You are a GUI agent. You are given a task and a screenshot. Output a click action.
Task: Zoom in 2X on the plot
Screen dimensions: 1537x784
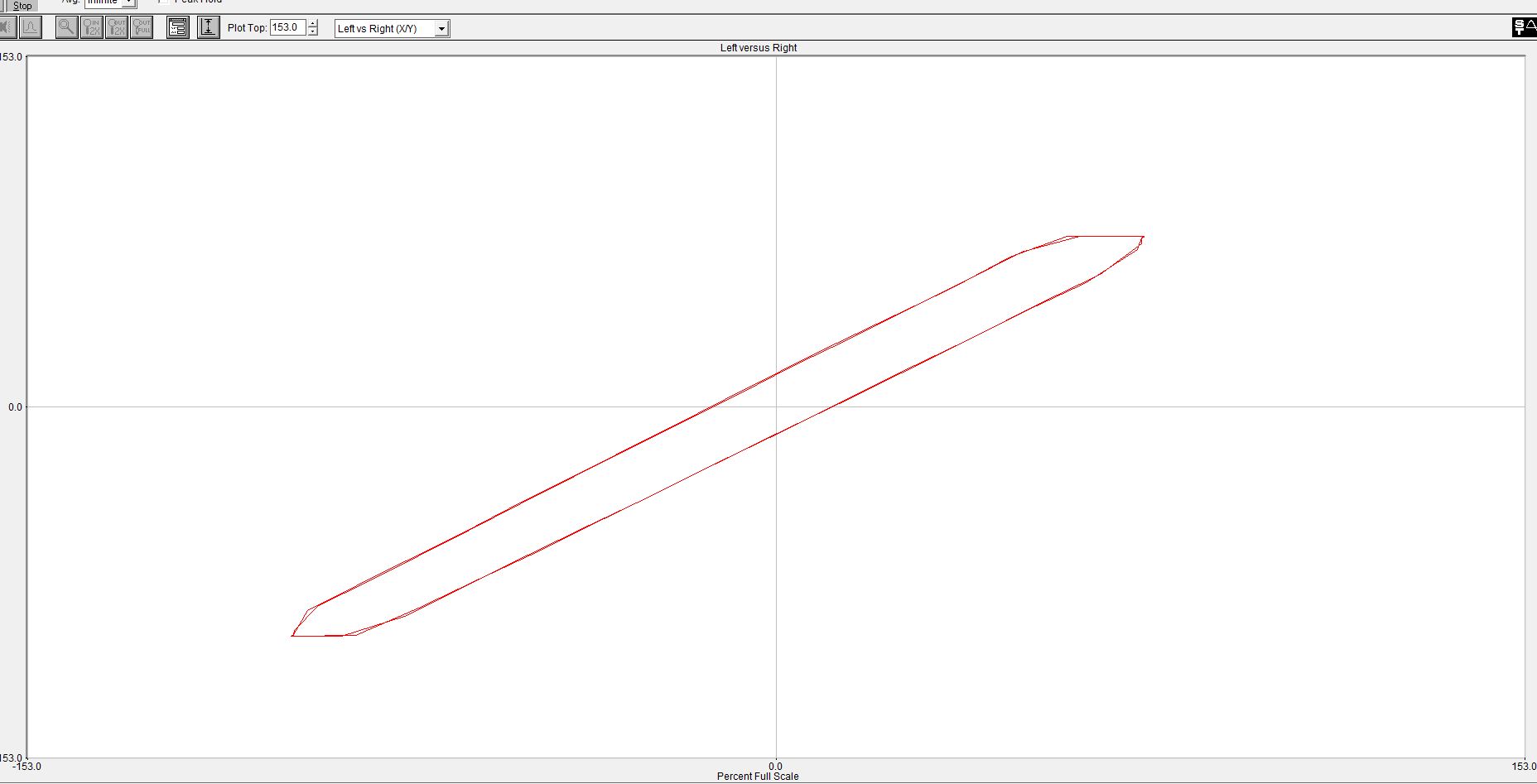(92, 27)
